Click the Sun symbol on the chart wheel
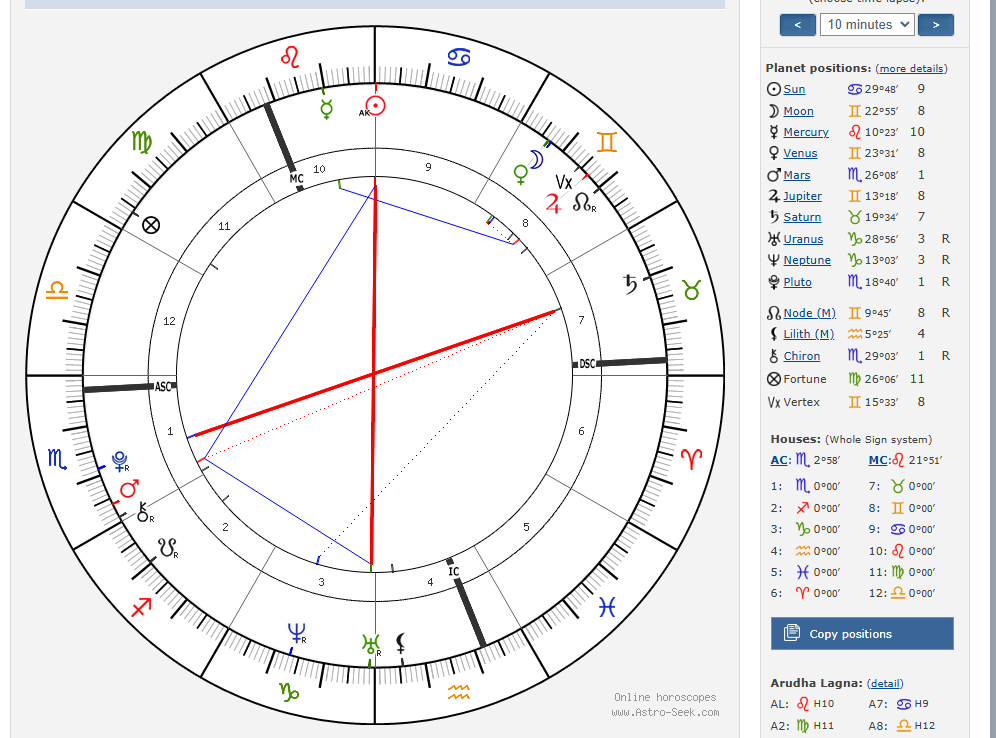Image resolution: width=996 pixels, height=738 pixels. (x=375, y=105)
